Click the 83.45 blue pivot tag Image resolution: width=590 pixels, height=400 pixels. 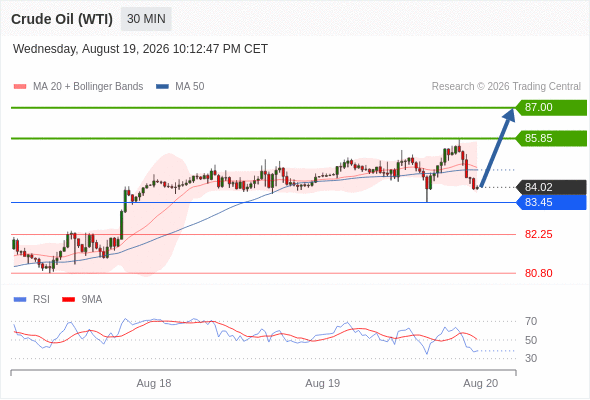pyautogui.click(x=551, y=202)
